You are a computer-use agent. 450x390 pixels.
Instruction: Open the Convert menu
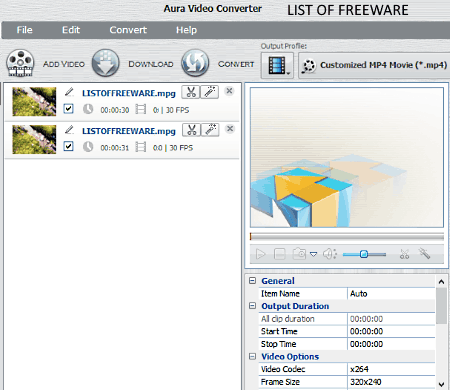128,30
